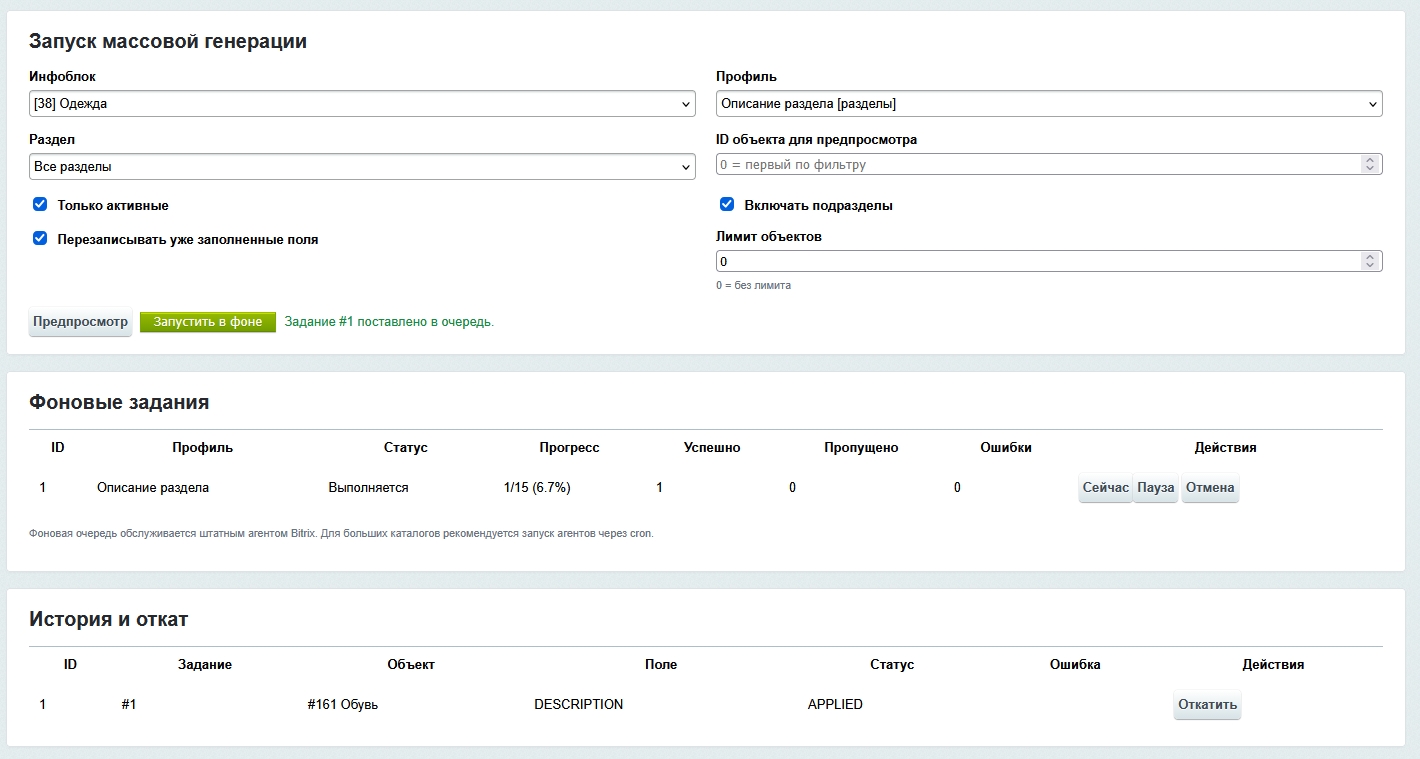Click the Ошибки column header in tasks table
The width and height of the screenshot is (1420, 759).
[x=1006, y=448]
